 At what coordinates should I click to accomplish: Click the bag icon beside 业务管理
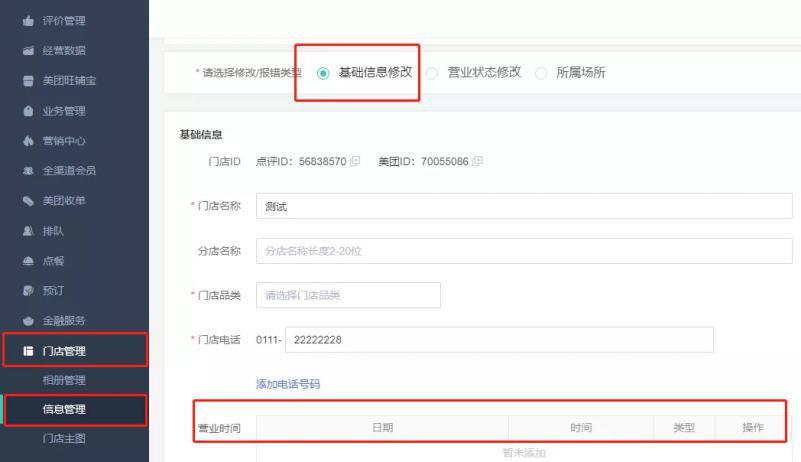(x=28, y=111)
